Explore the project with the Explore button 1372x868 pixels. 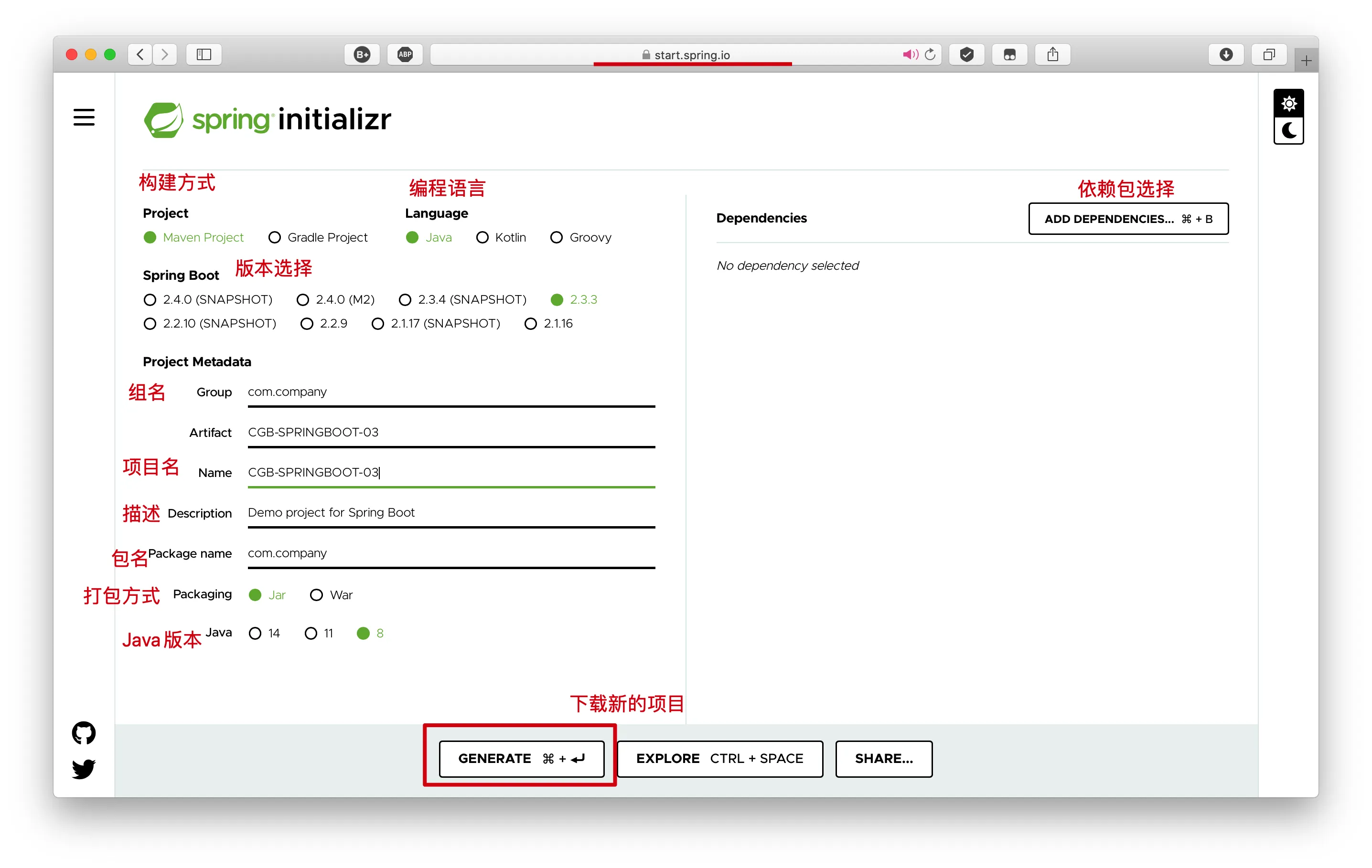pyautogui.click(x=719, y=759)
